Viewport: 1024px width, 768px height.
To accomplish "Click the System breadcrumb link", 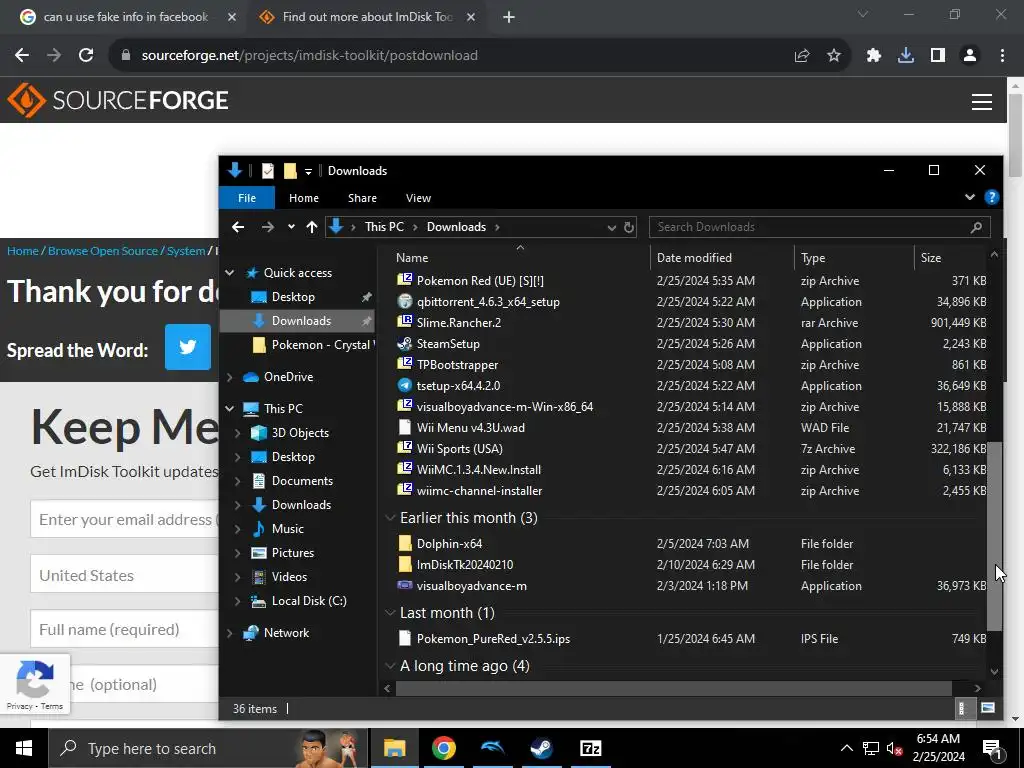I will coord(186,251).
